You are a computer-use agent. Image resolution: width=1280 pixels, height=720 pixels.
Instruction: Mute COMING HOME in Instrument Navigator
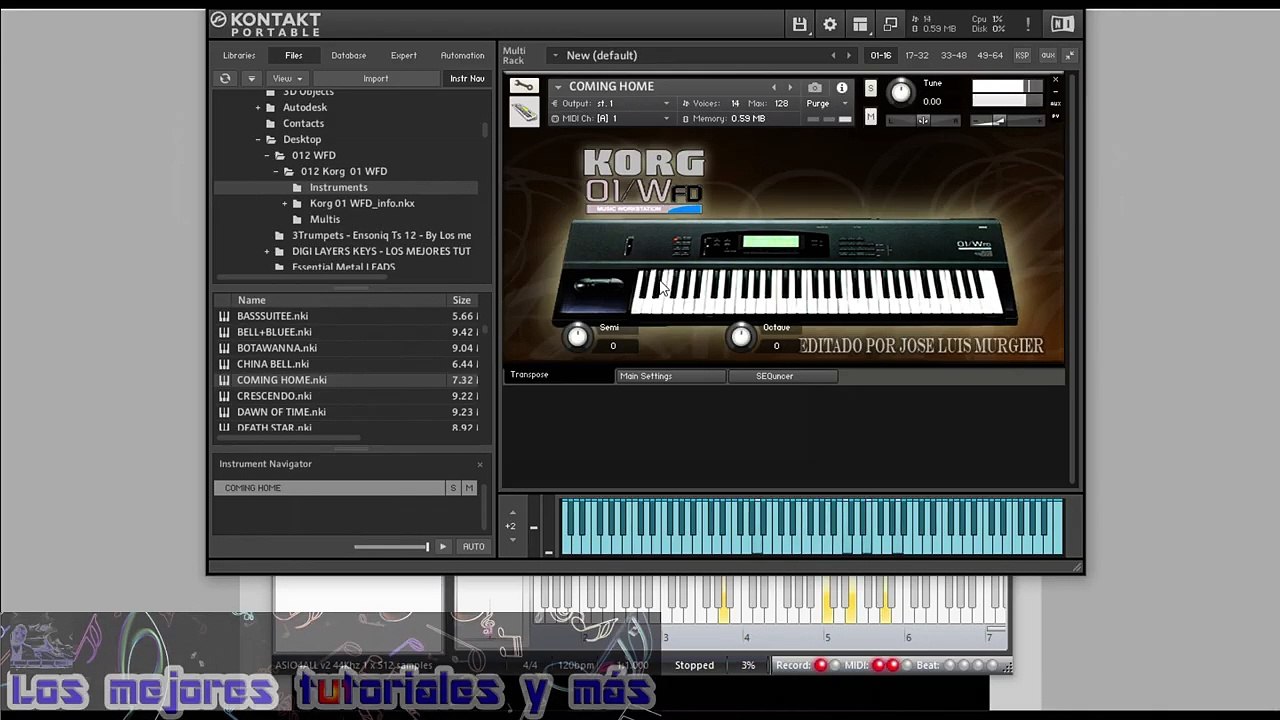(x=469, y=488)
